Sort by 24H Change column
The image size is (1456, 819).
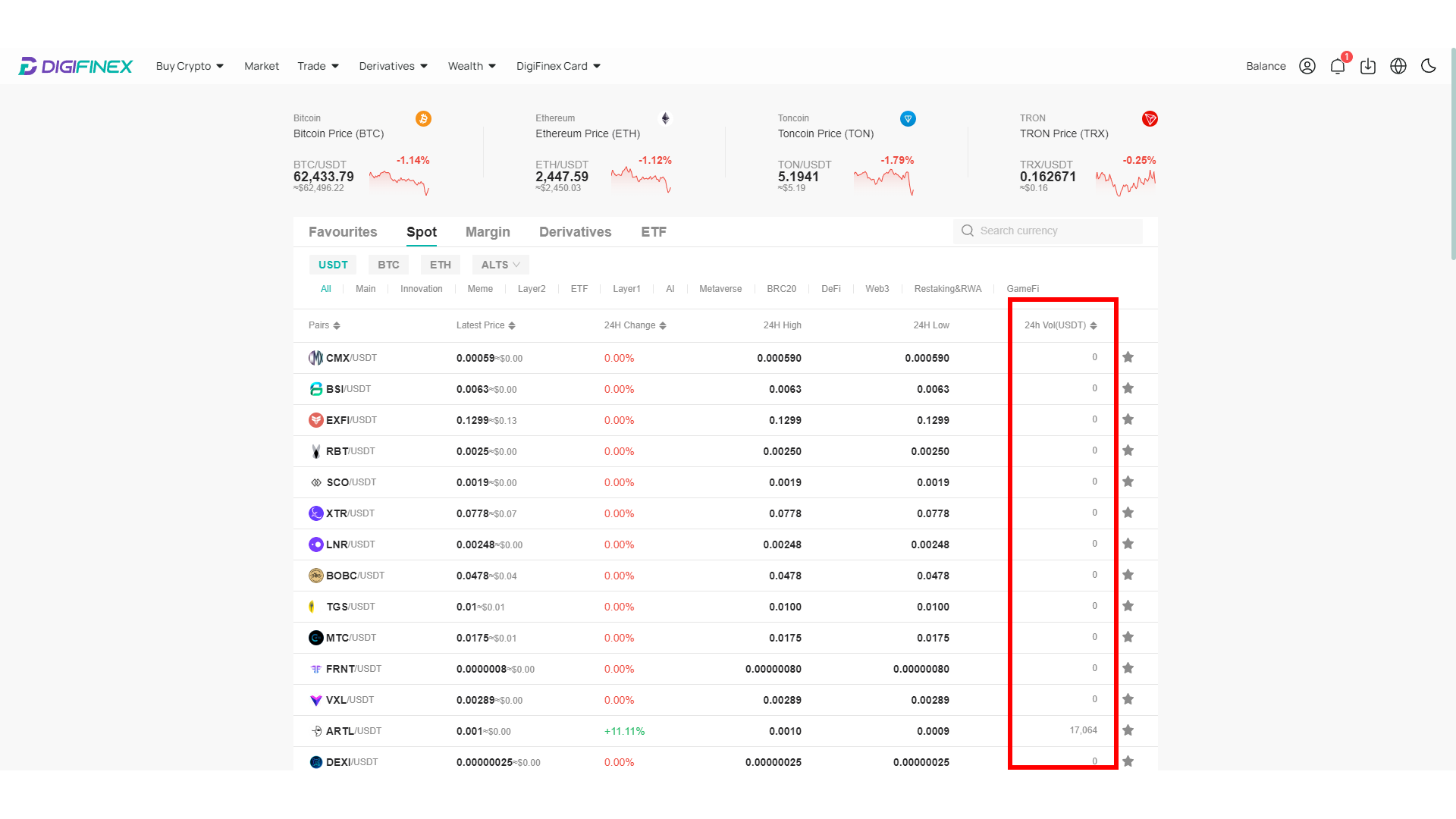tap(635, 325)
